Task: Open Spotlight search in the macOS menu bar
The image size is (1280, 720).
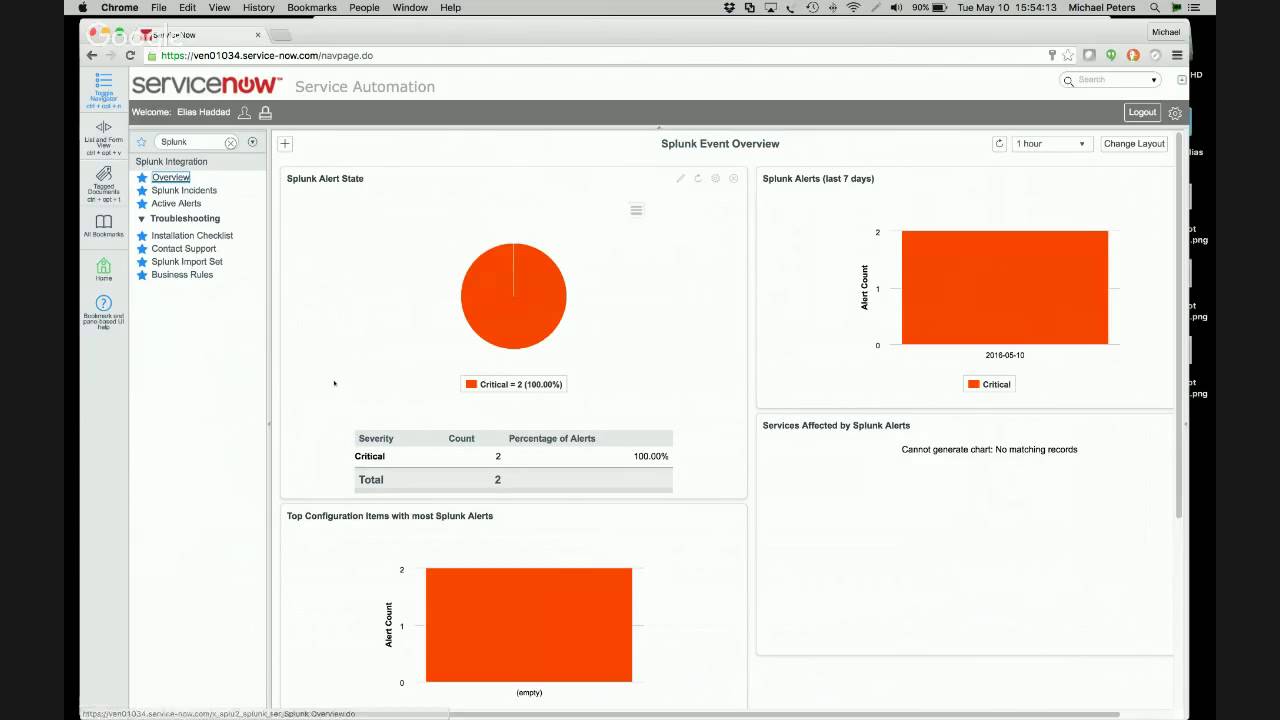Action: point(1154,7)
